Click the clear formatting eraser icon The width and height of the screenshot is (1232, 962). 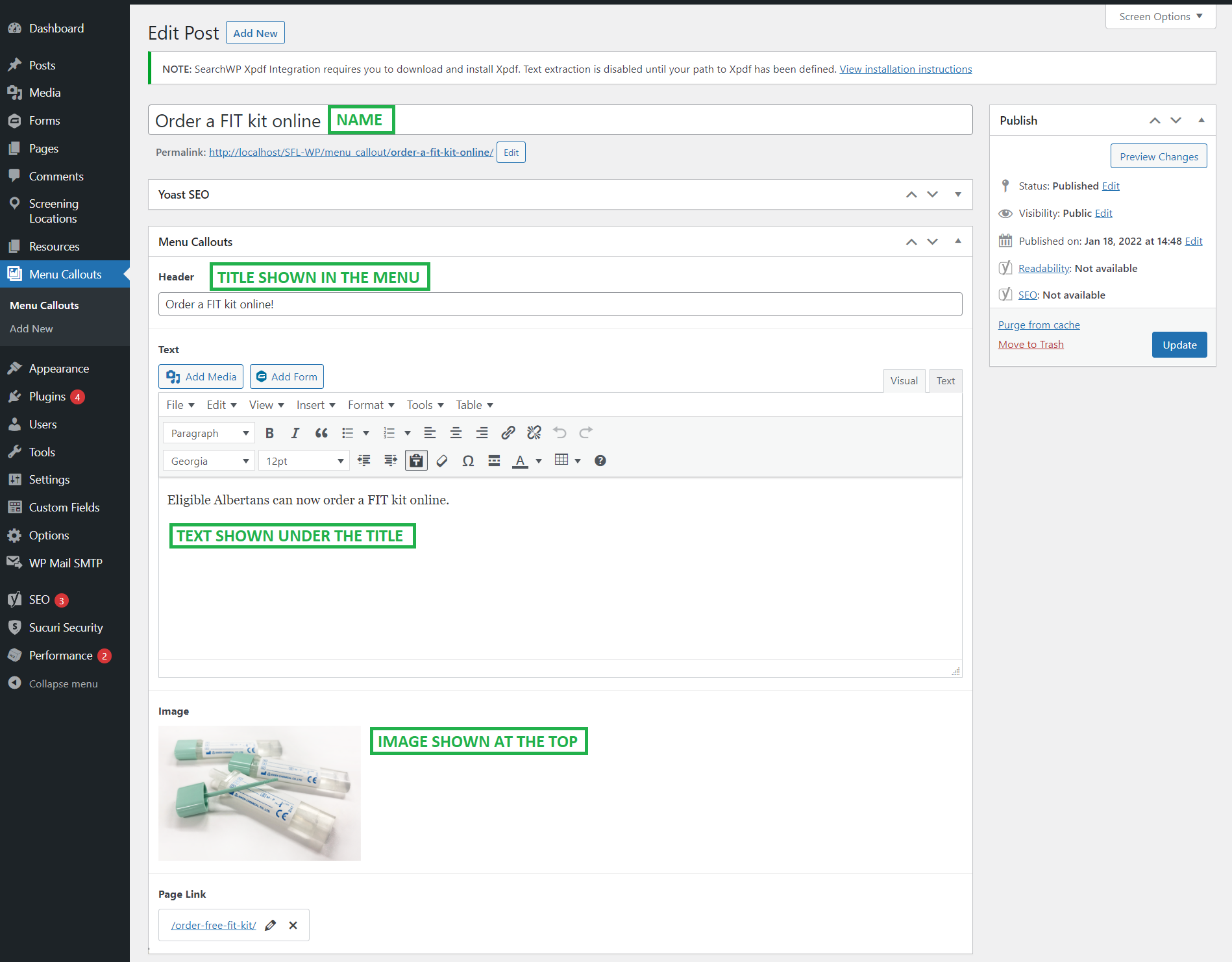442,461
